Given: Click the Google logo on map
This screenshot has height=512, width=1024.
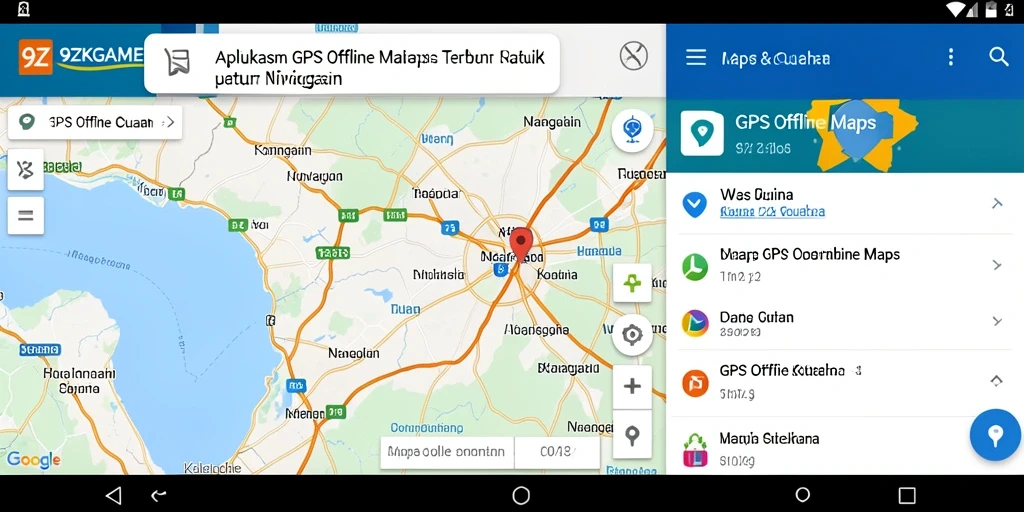Looking at the screenshot, I should click(x=33, y=460).
